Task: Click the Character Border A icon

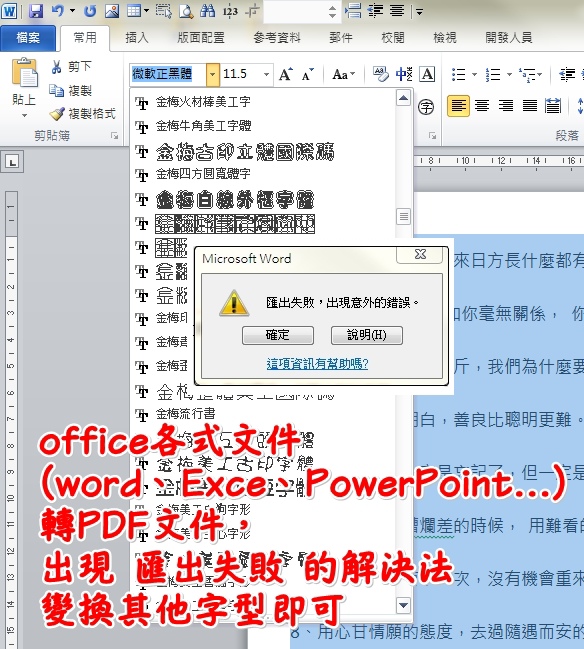Action: coord(427,75)
